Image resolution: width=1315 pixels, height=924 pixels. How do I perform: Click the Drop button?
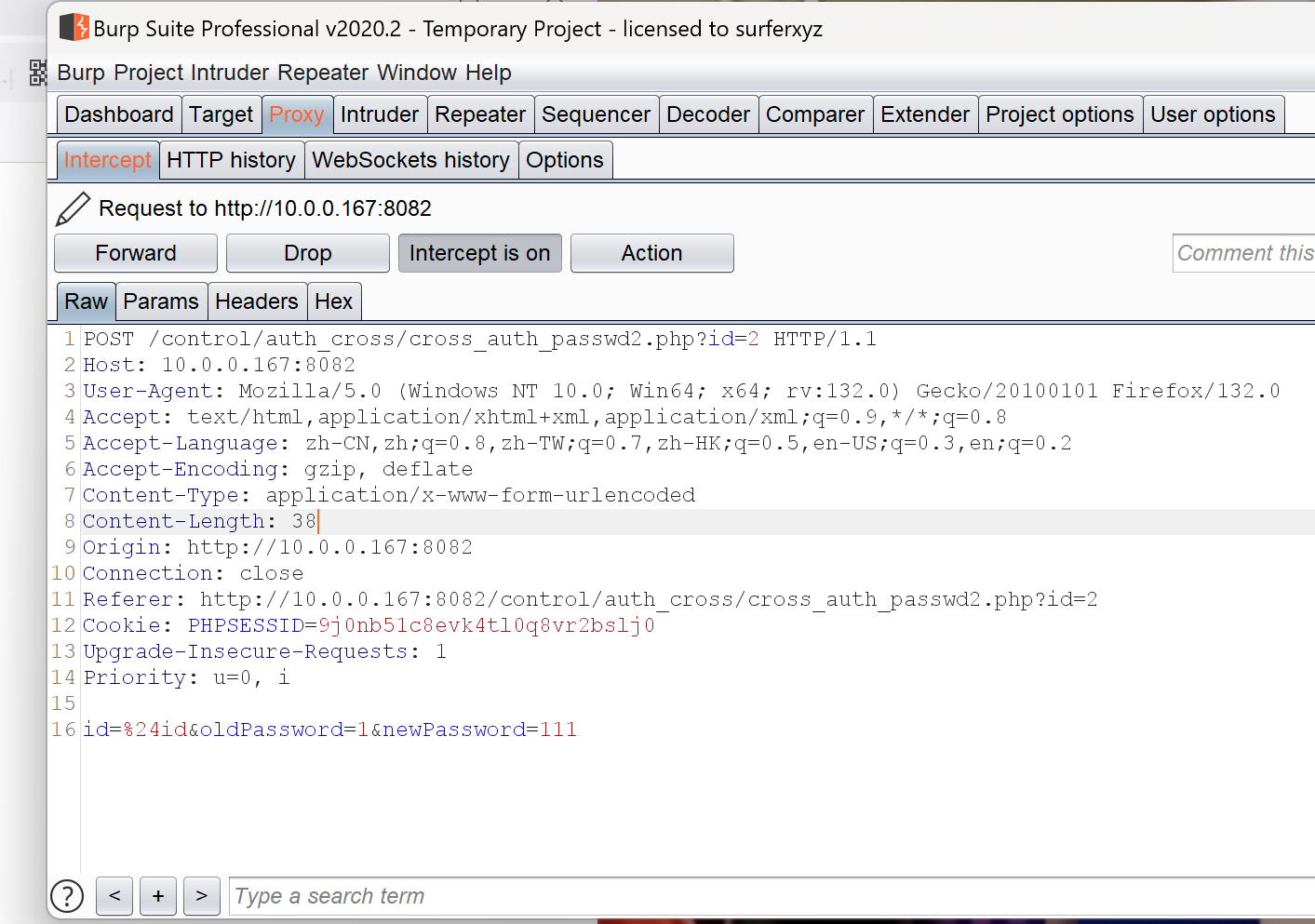click(x=308, y=253)
